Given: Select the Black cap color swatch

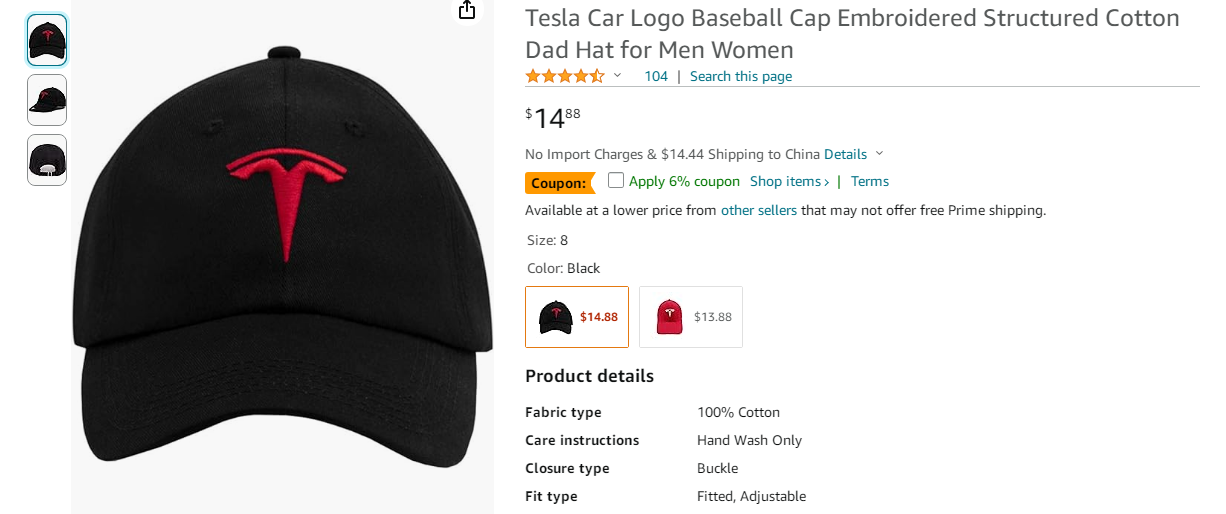Looking at the screenshot, I should [x=577, y=317].
